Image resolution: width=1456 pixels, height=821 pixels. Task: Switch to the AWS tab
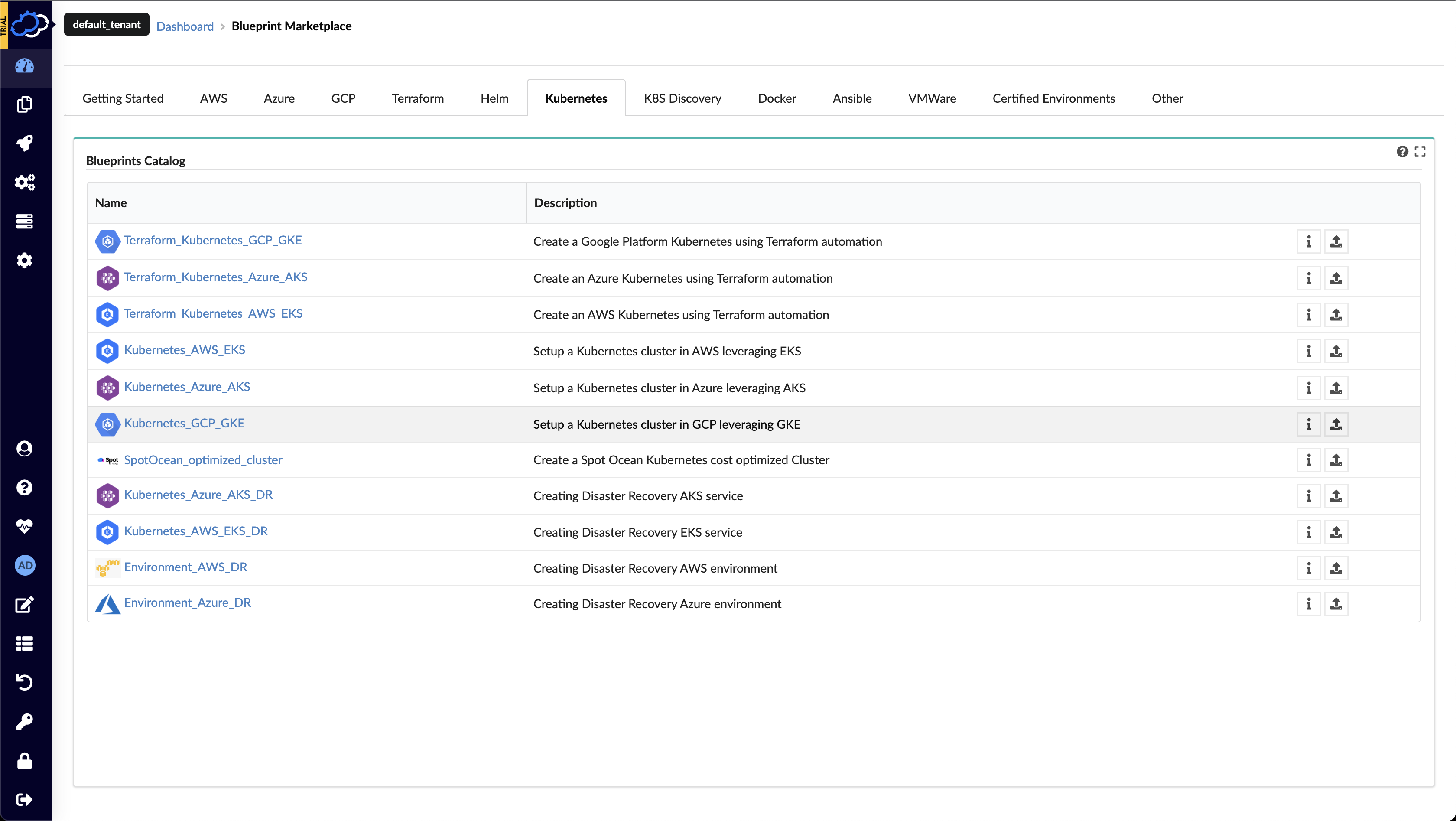(x=214, y=98)
